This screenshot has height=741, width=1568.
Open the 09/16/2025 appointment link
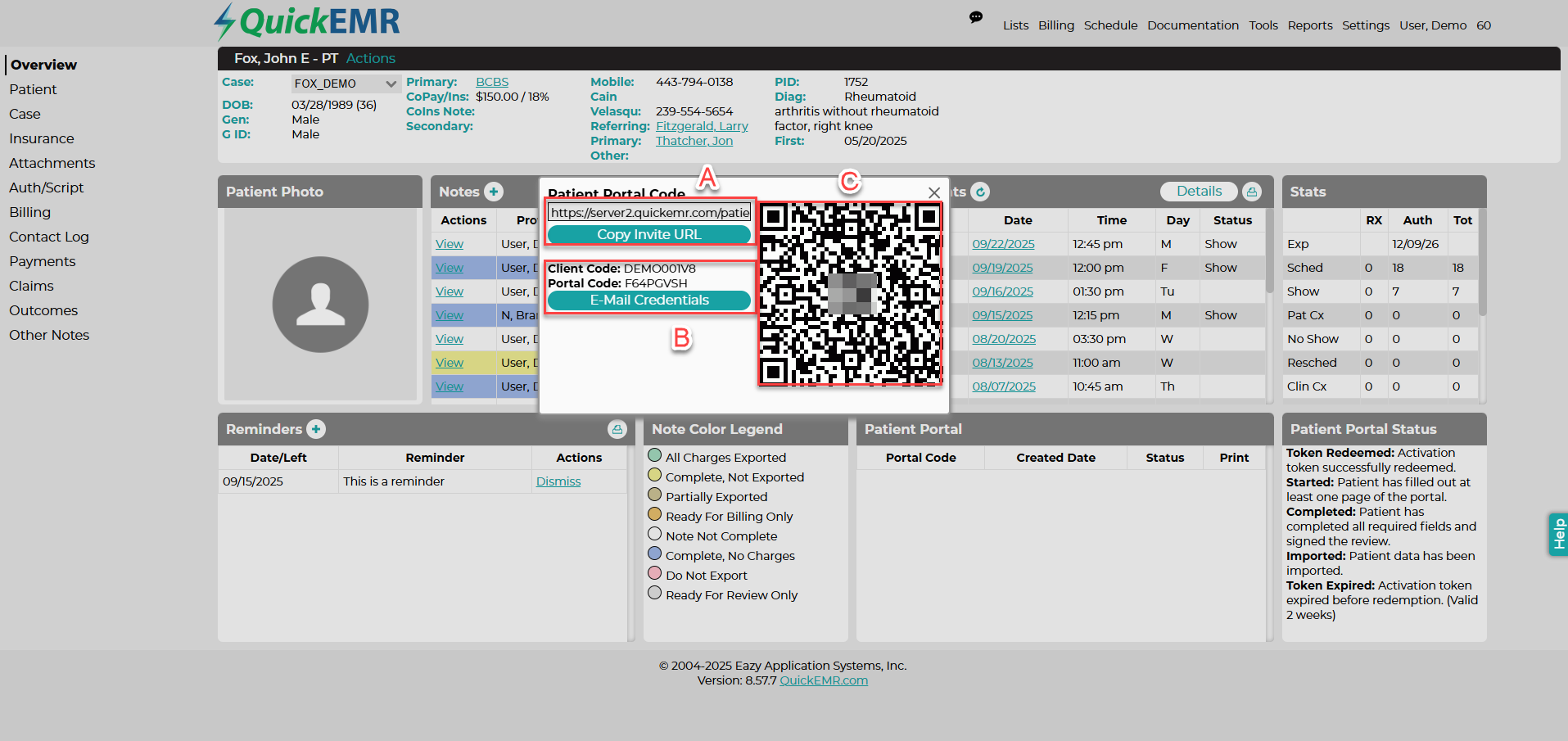[1002, 291]
